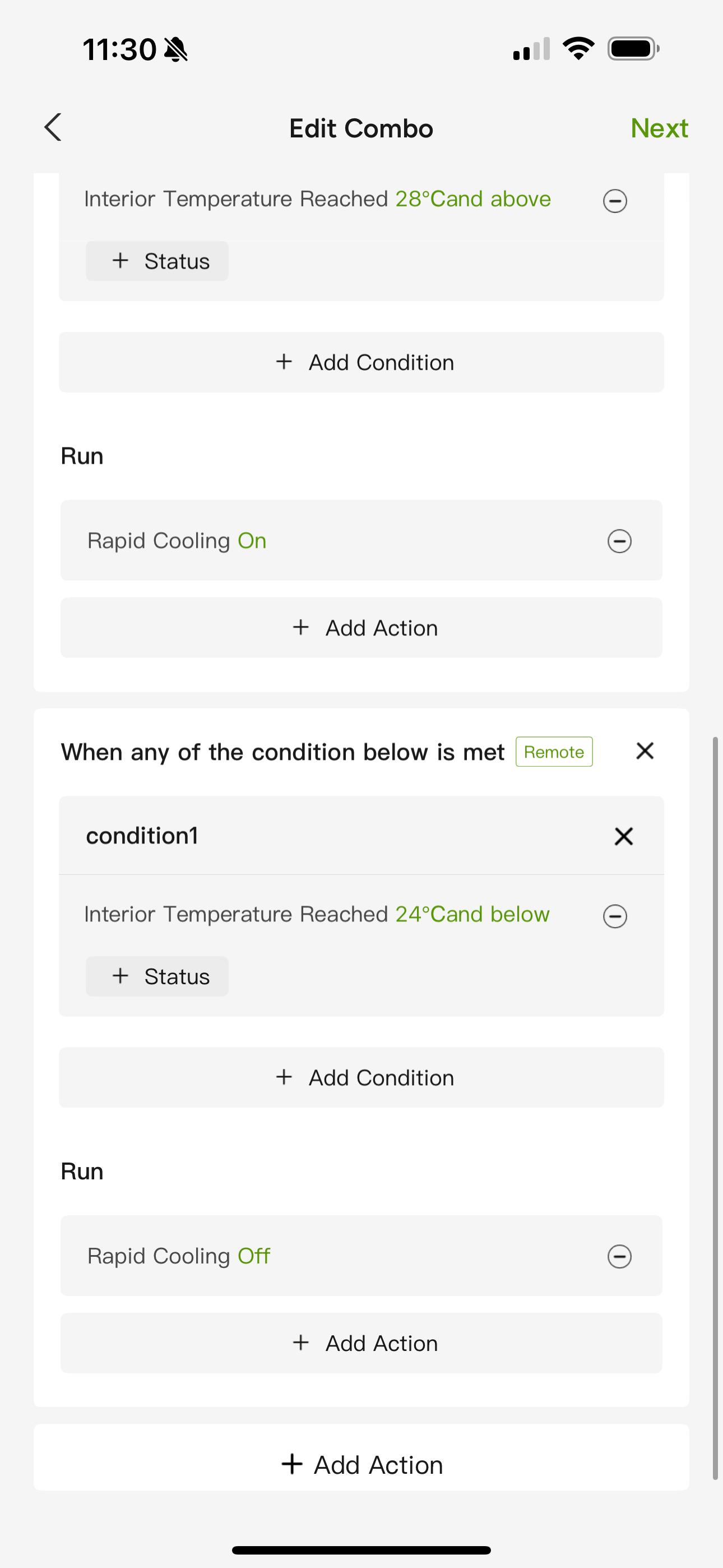Image resolution: width=723 pixels, height=1568 pixels.
Task: Add Condition in the second block
Action: coord(361,1077)
